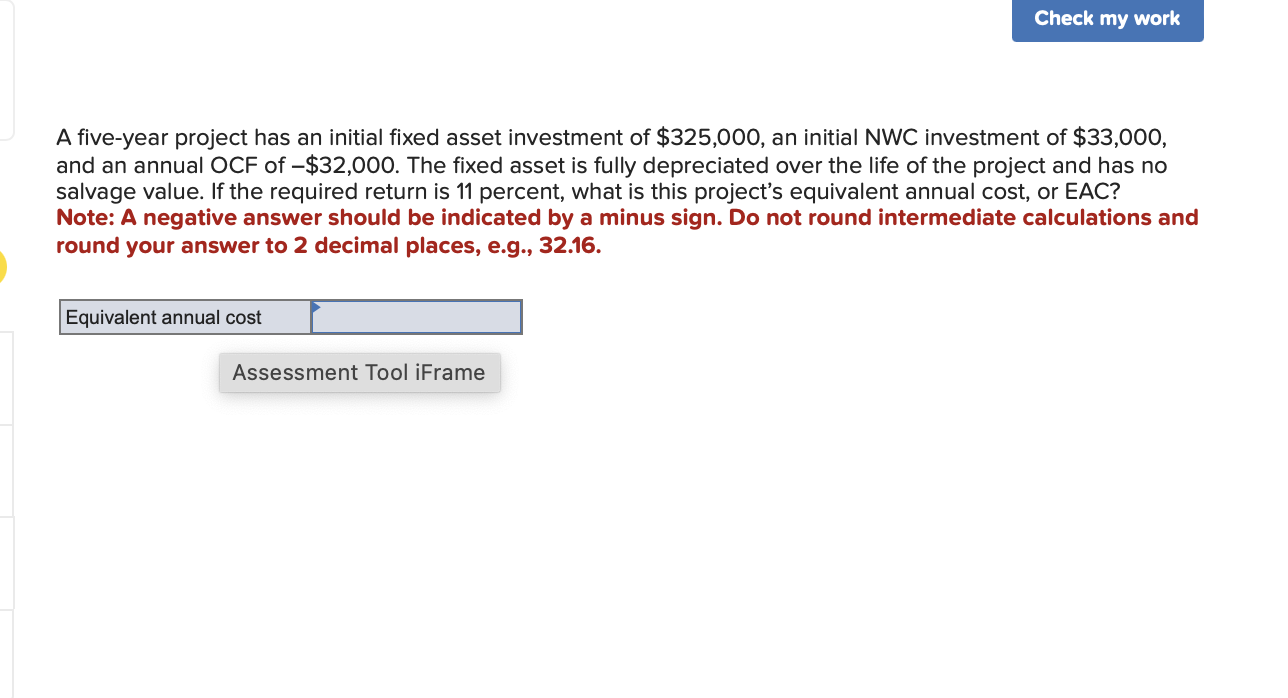Viewport: 1288px width, 698px height.
Task: Click the third sidebar panel on the left edge
Action: (6, 470)
